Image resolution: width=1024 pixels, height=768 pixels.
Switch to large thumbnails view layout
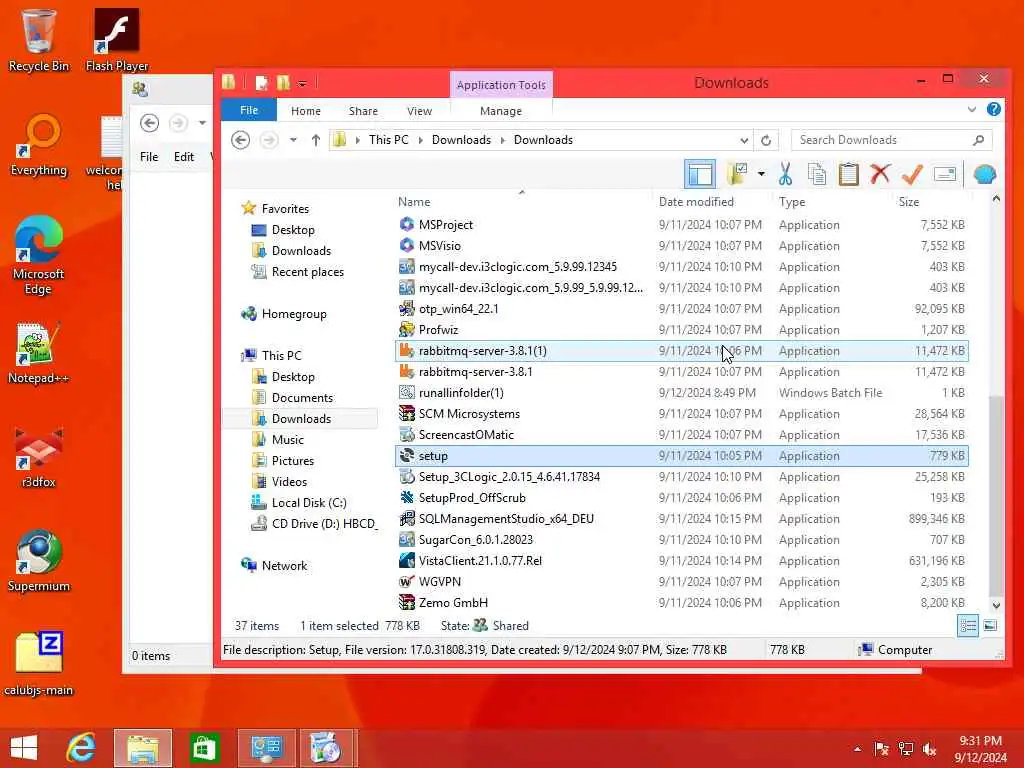point(990,626)
